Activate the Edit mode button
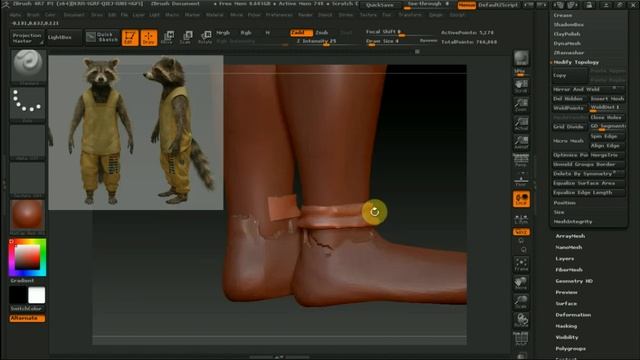Screen dimensions: 640x360 click(x=130, y=38)
